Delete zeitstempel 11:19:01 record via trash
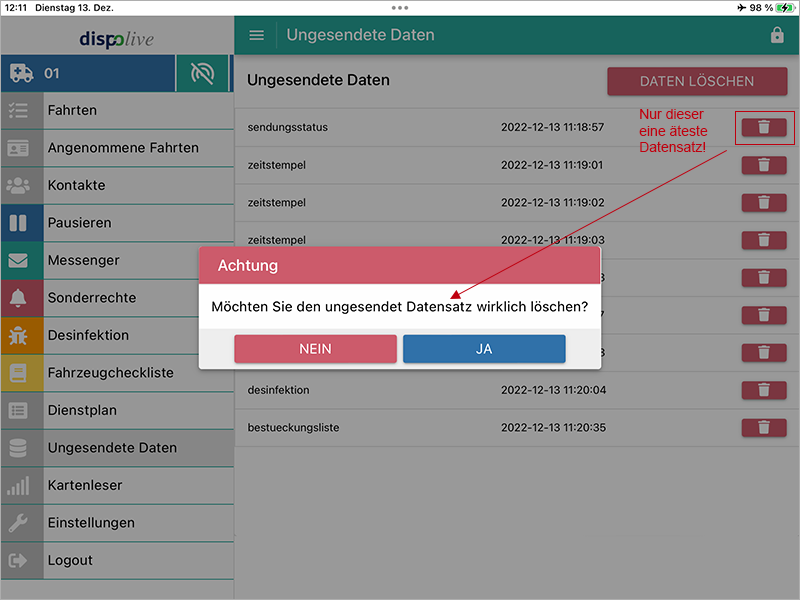This screenshot has width=800, height=600. click(764, 165)
